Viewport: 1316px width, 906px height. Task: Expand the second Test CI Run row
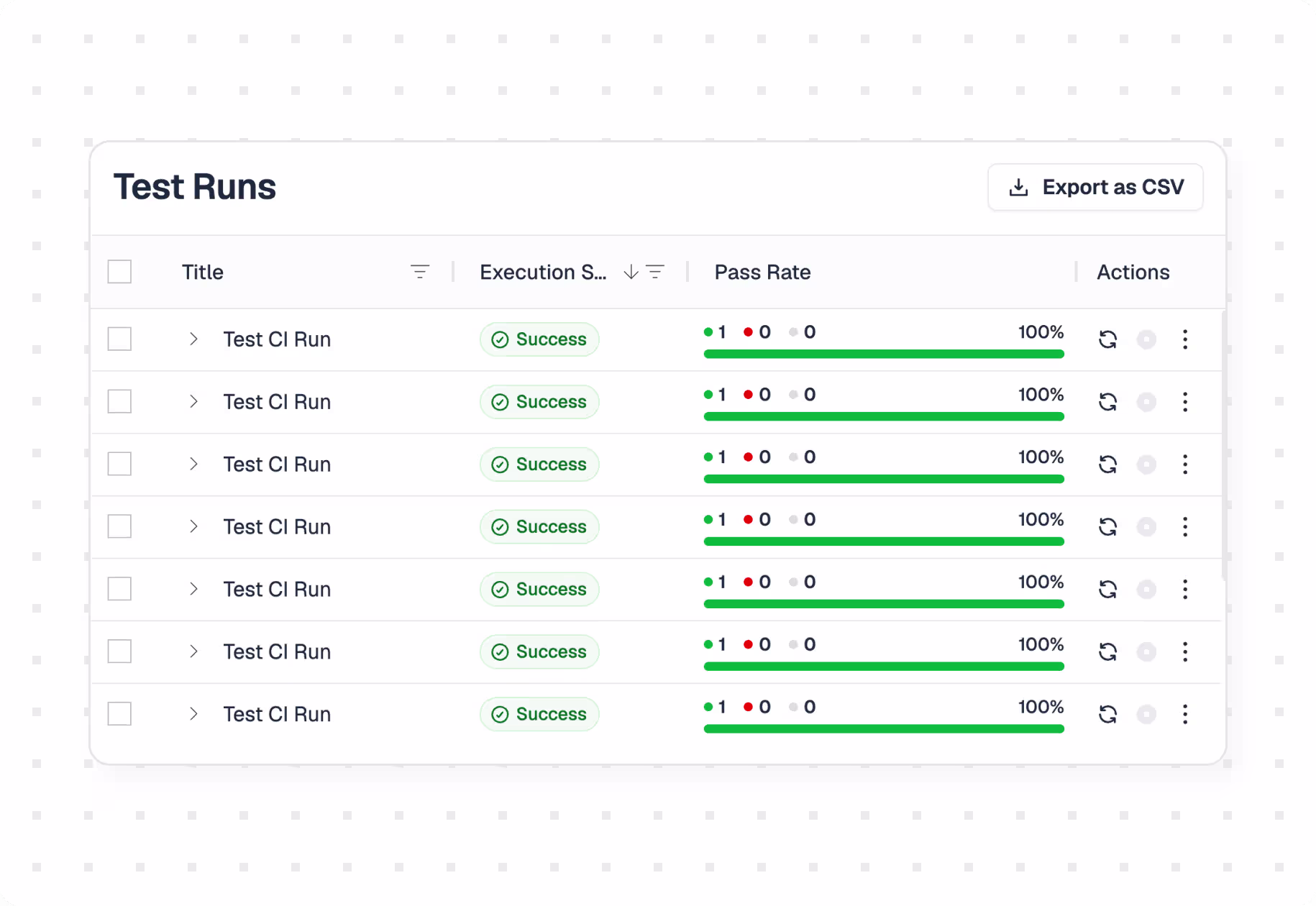click(x=193, y=401)
